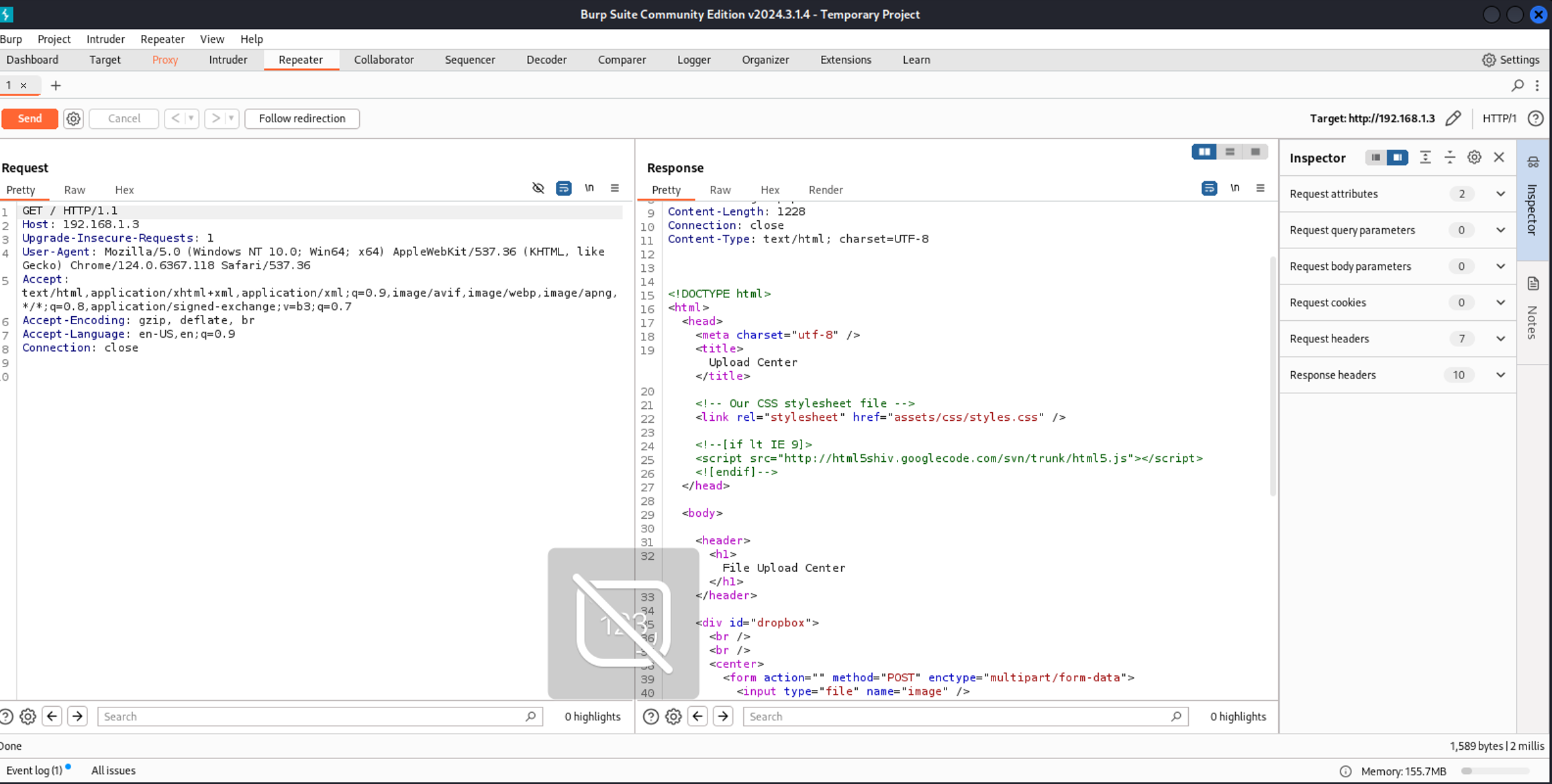Open forward history dropdown arrow

[232, 118]
